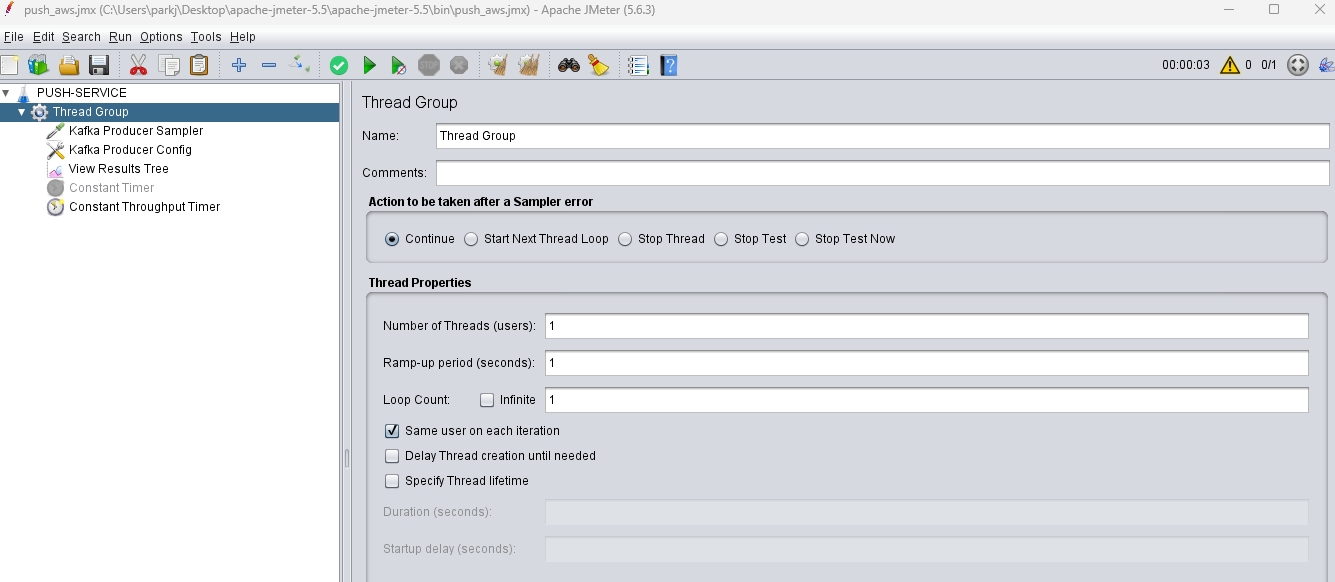Save the test plan with floppy disk icon

tap(98, 65)
